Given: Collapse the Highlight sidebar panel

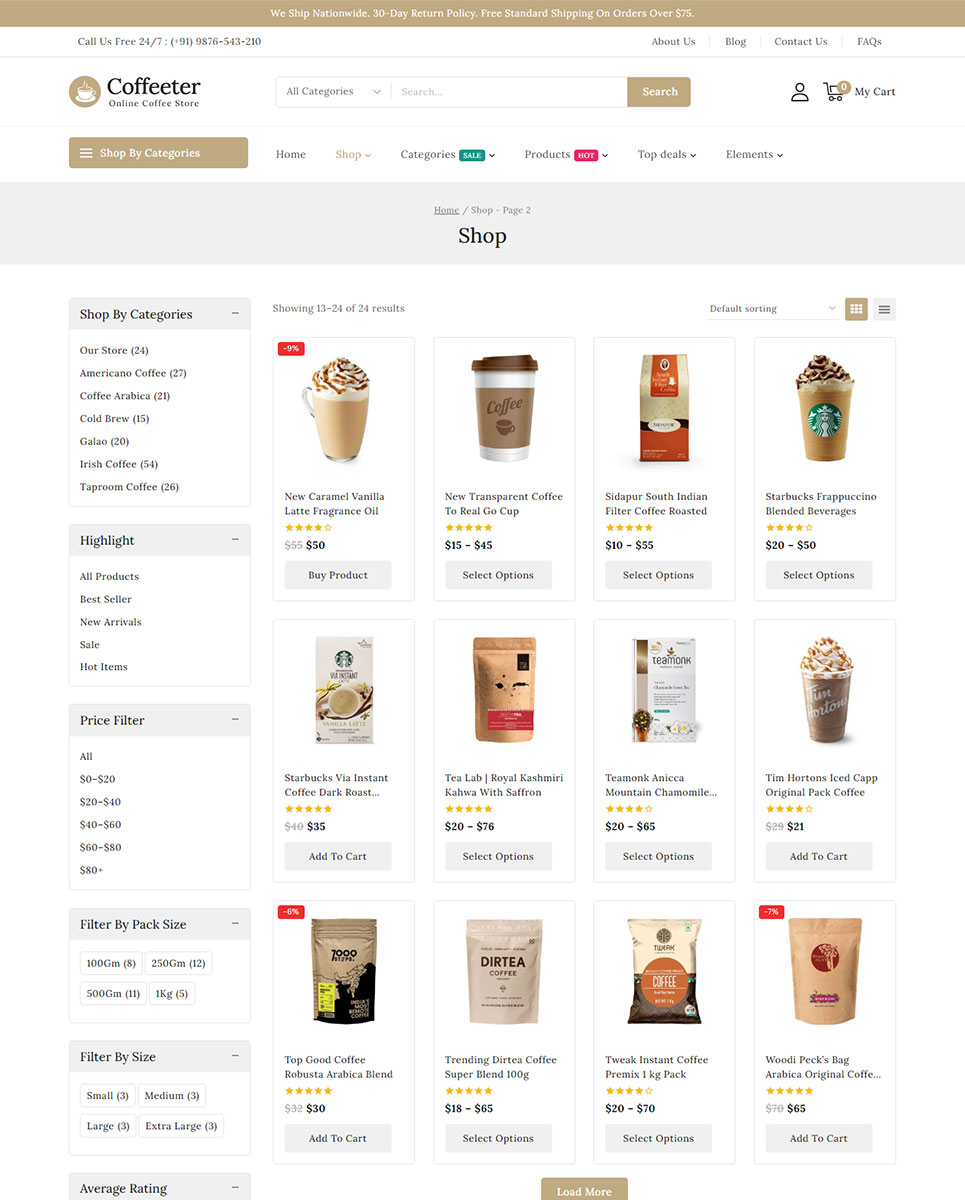Looking at the screenshot, I should [x=235, y=540].
